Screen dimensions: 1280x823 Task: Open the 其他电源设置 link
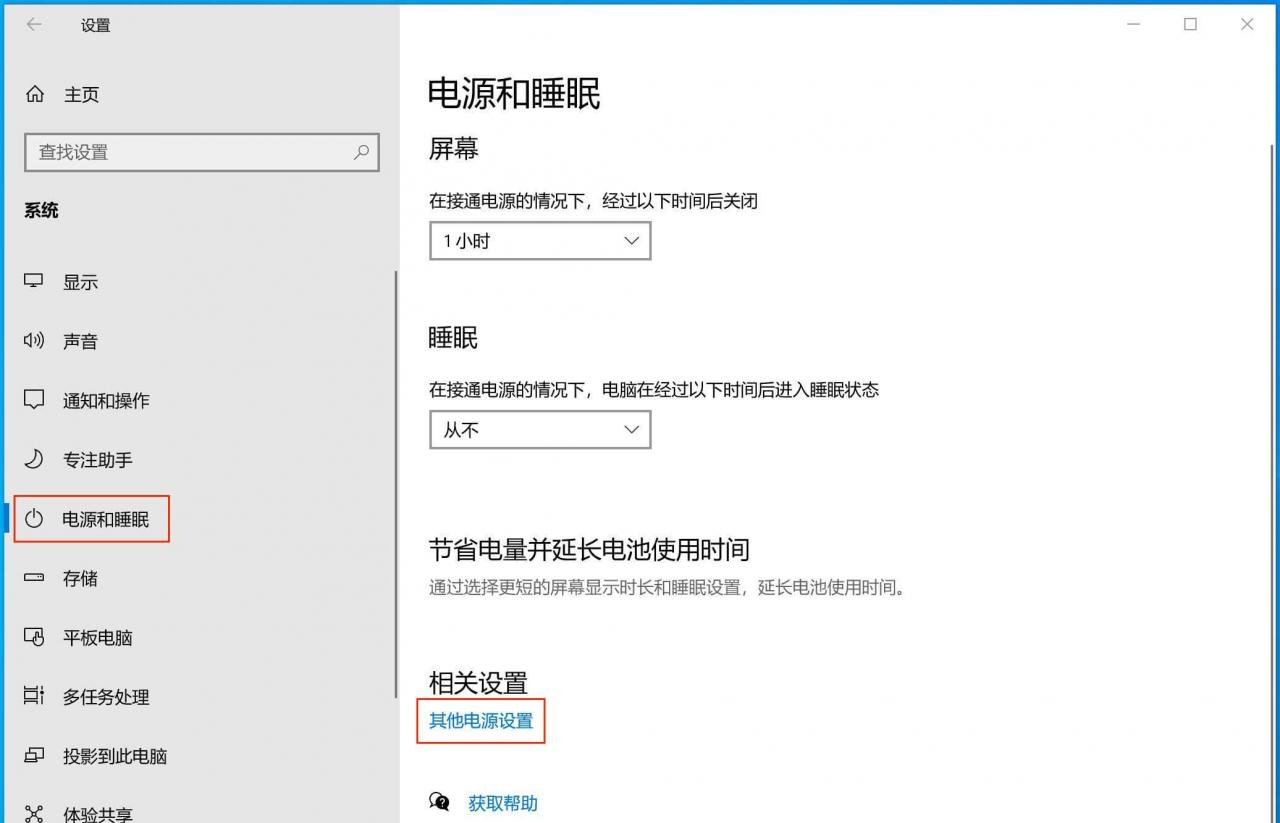click(481, 721)
